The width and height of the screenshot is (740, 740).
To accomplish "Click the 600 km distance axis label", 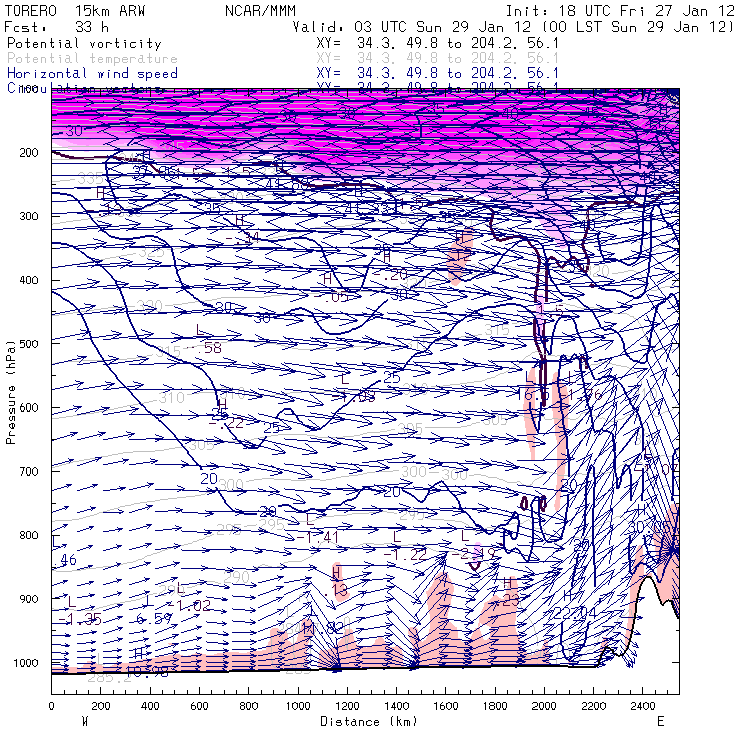I will (x=199, y=706).
